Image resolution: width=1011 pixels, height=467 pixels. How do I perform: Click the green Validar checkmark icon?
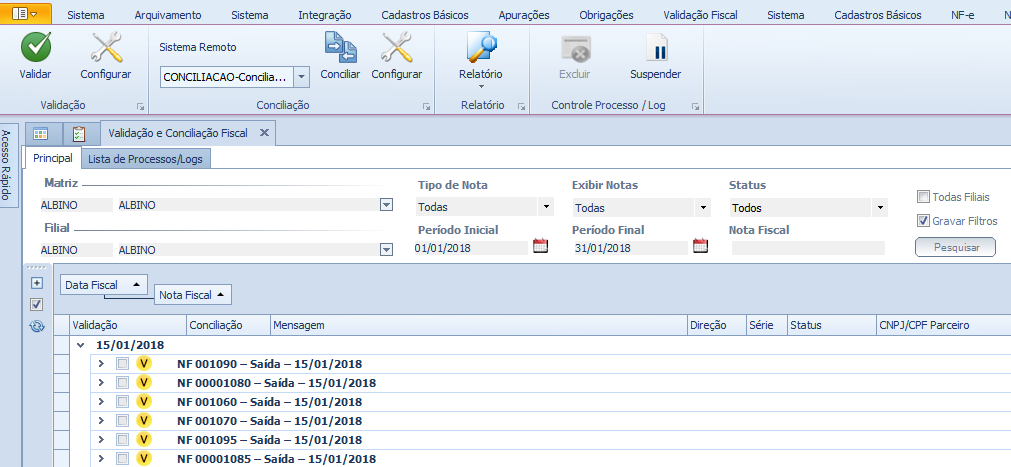tap(35, 48)
